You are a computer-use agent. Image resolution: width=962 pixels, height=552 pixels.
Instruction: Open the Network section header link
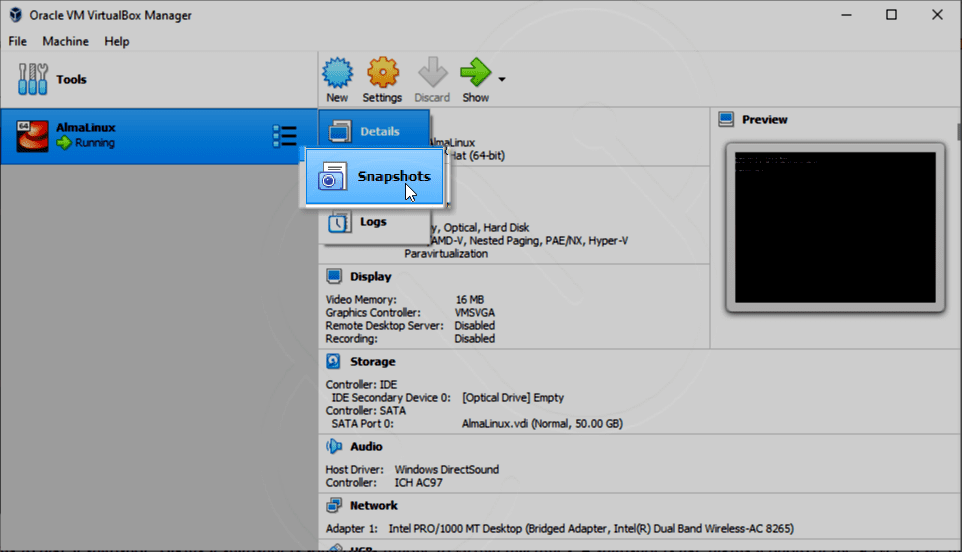[374, 506]
